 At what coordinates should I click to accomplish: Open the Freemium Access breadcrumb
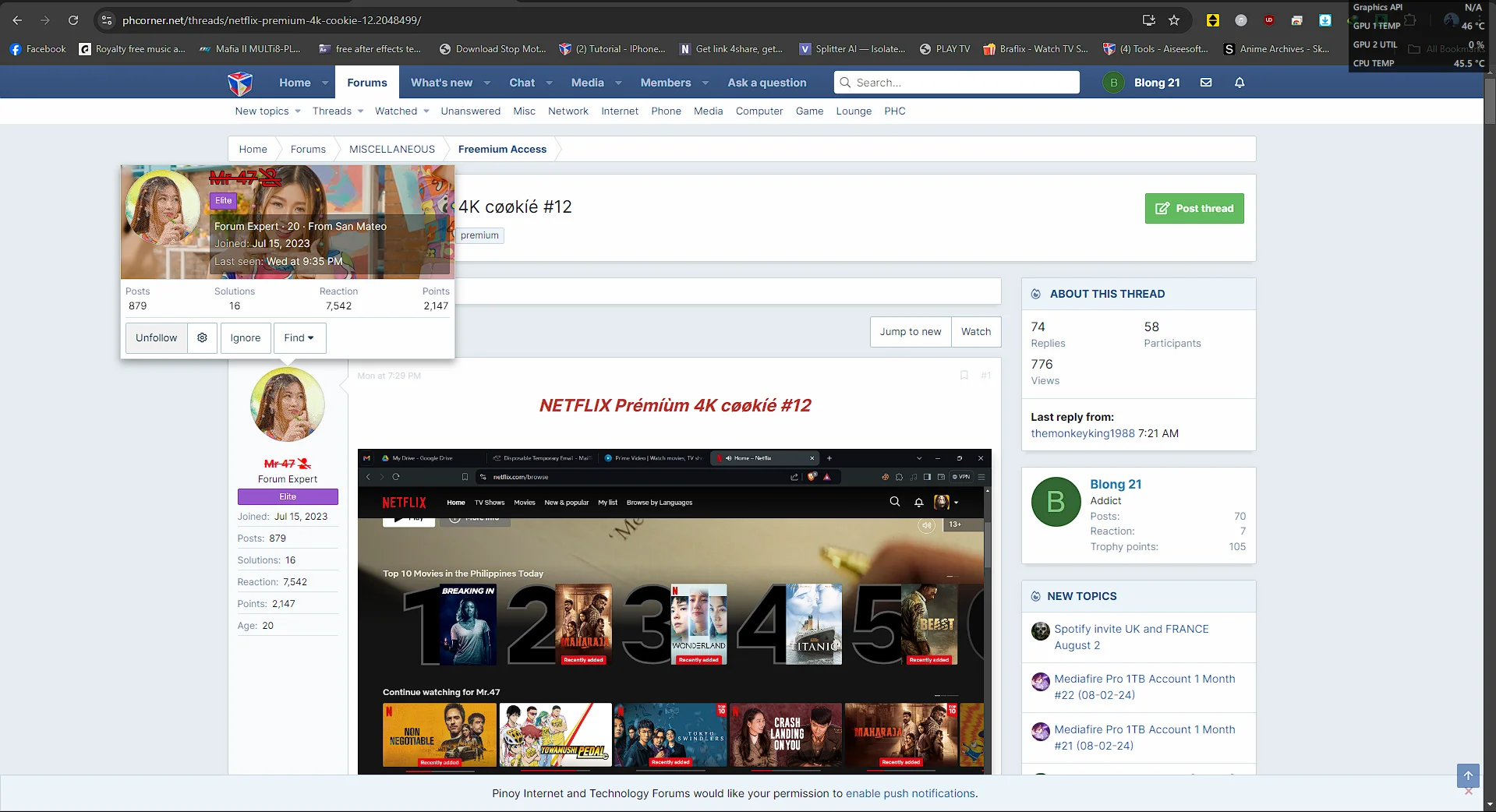point(502,150)
